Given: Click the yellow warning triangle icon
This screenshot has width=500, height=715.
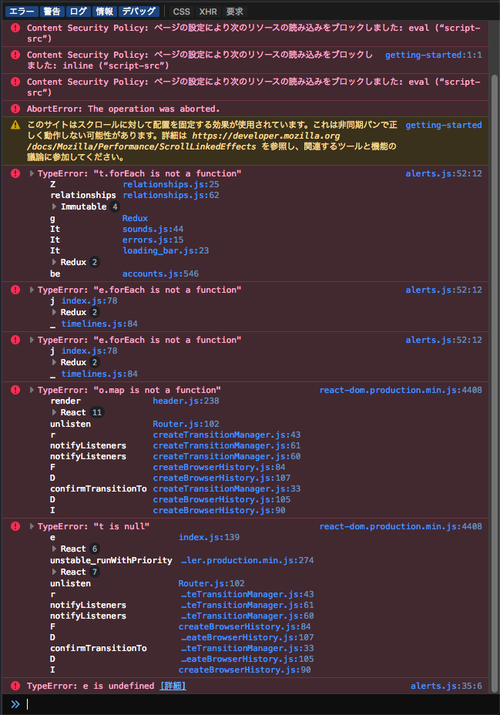Looking at the screenshot, I should (x=15, y=124).
